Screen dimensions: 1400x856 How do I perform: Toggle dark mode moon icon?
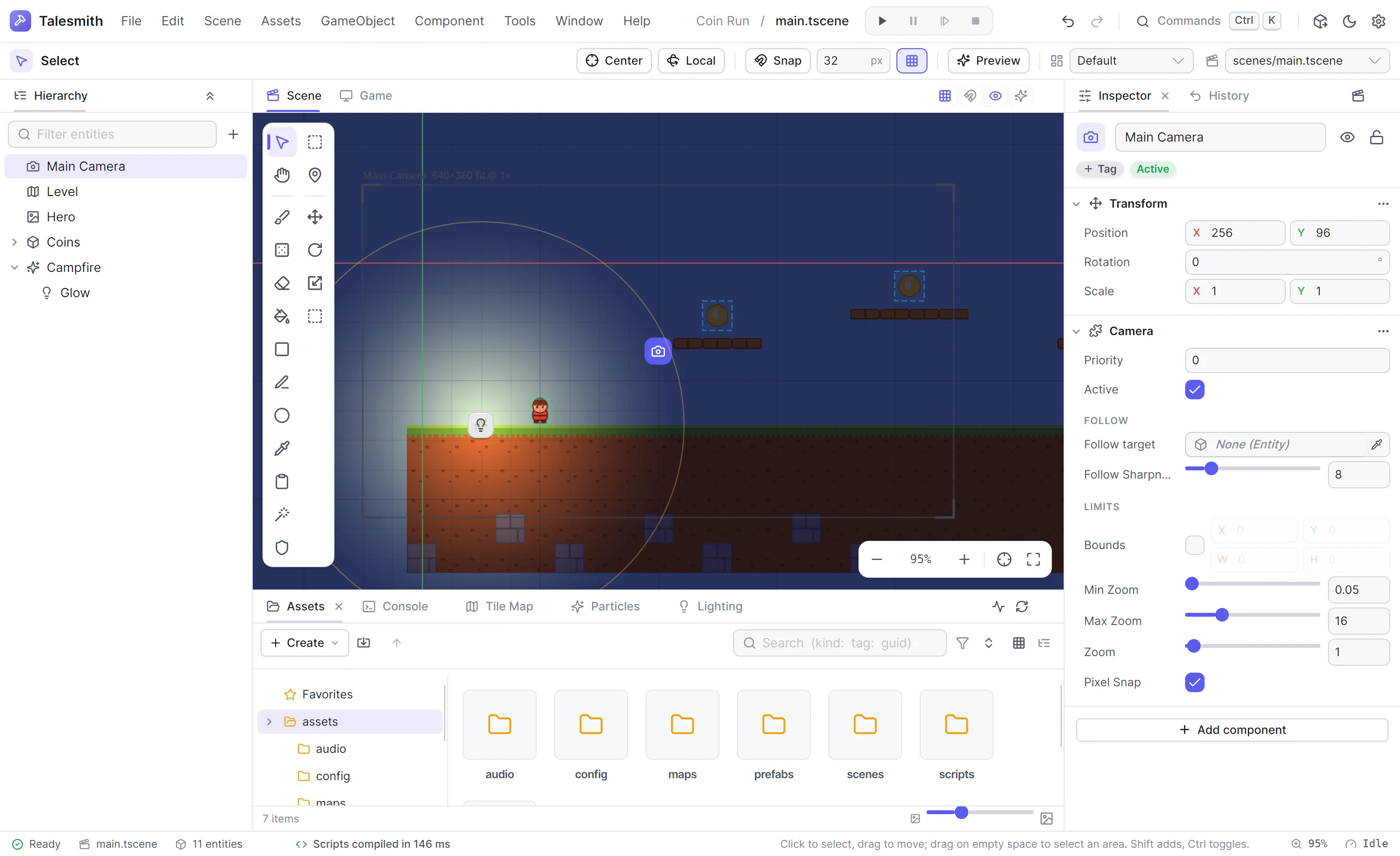coord(1349,21)
